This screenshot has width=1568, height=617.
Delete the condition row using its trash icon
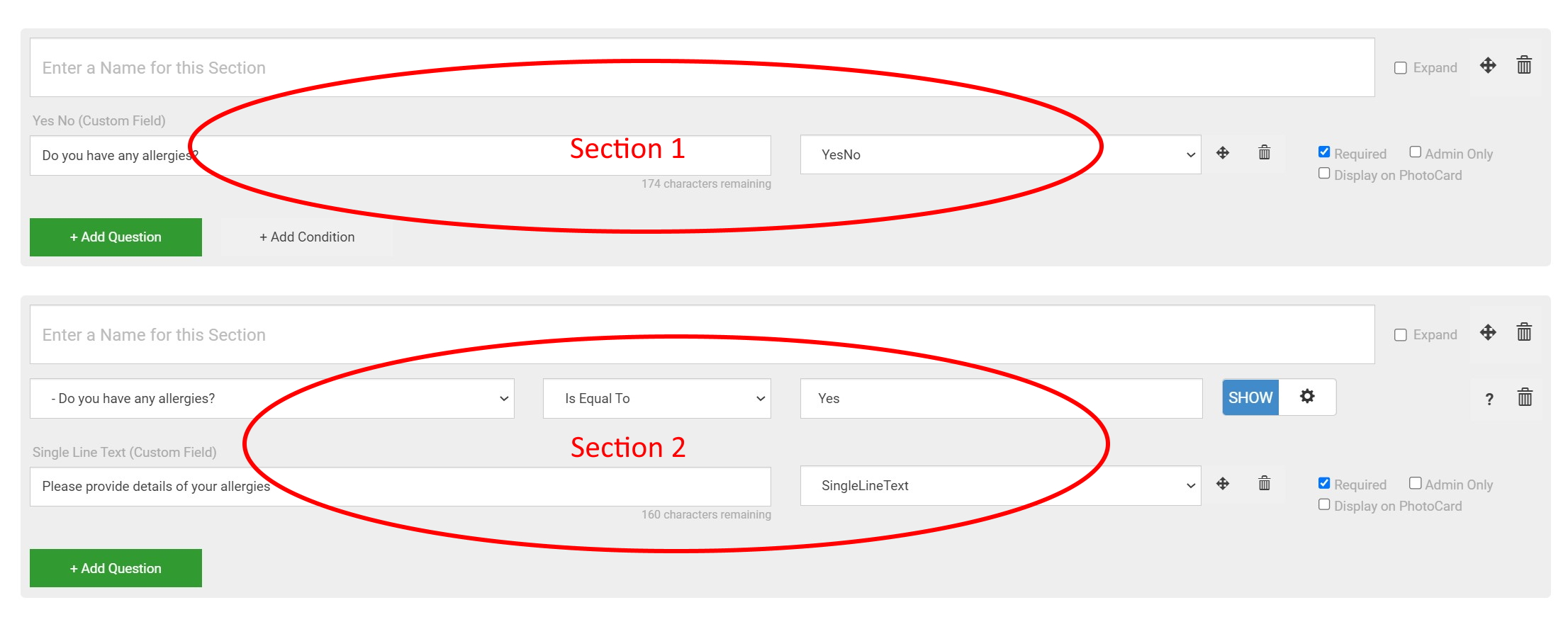pos(1525,397)
